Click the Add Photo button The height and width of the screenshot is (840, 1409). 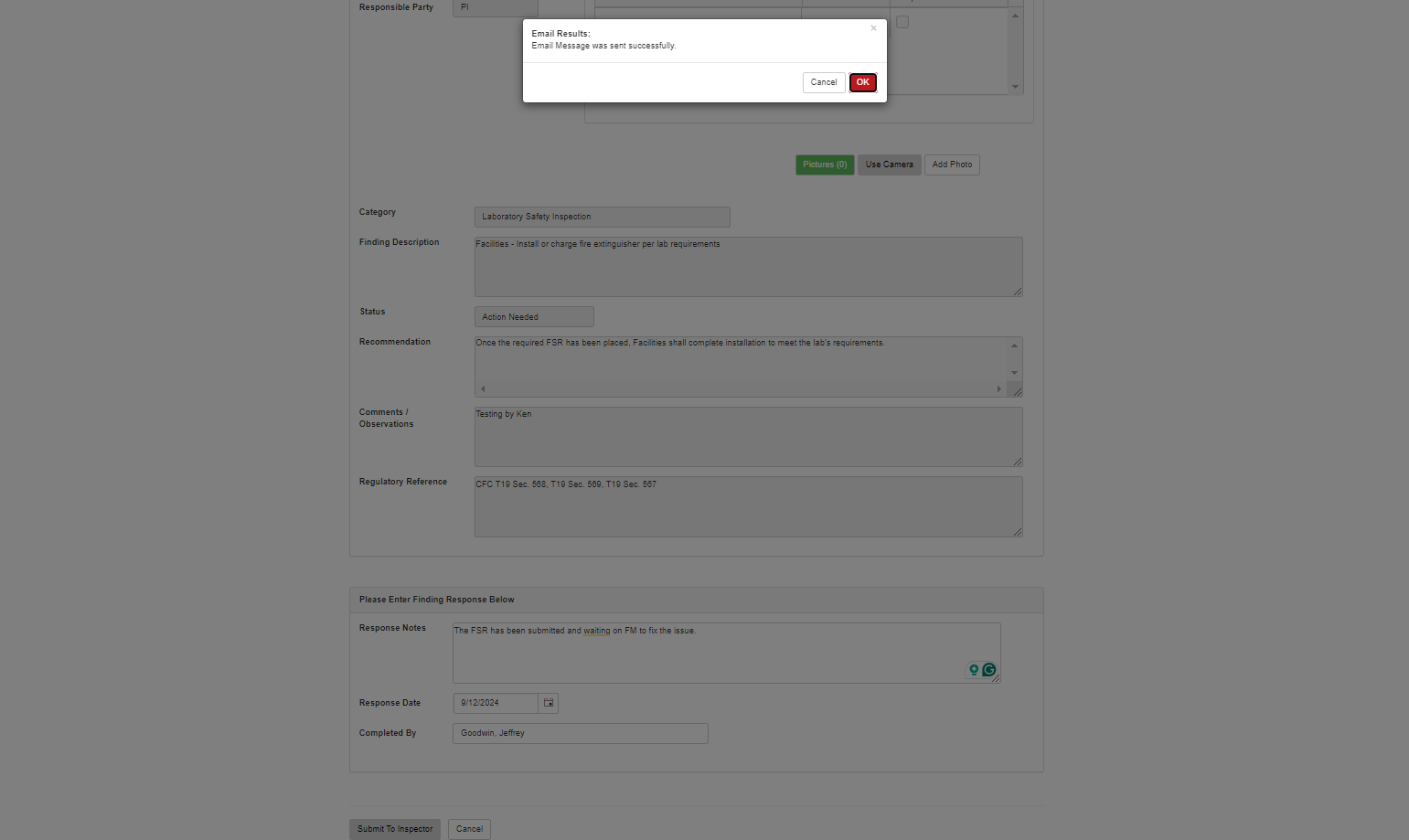[x=952, y=165]
